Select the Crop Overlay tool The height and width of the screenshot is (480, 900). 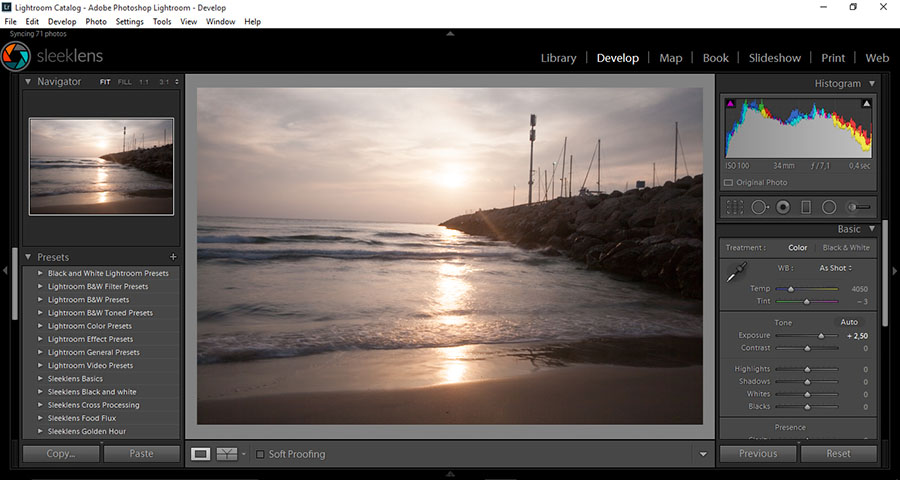(x=735, y=207)
